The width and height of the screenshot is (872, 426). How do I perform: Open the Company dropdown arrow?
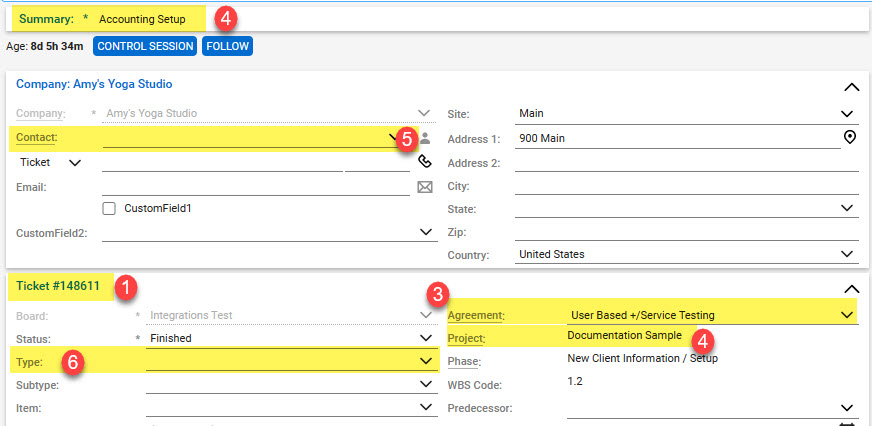pos(424,113)
